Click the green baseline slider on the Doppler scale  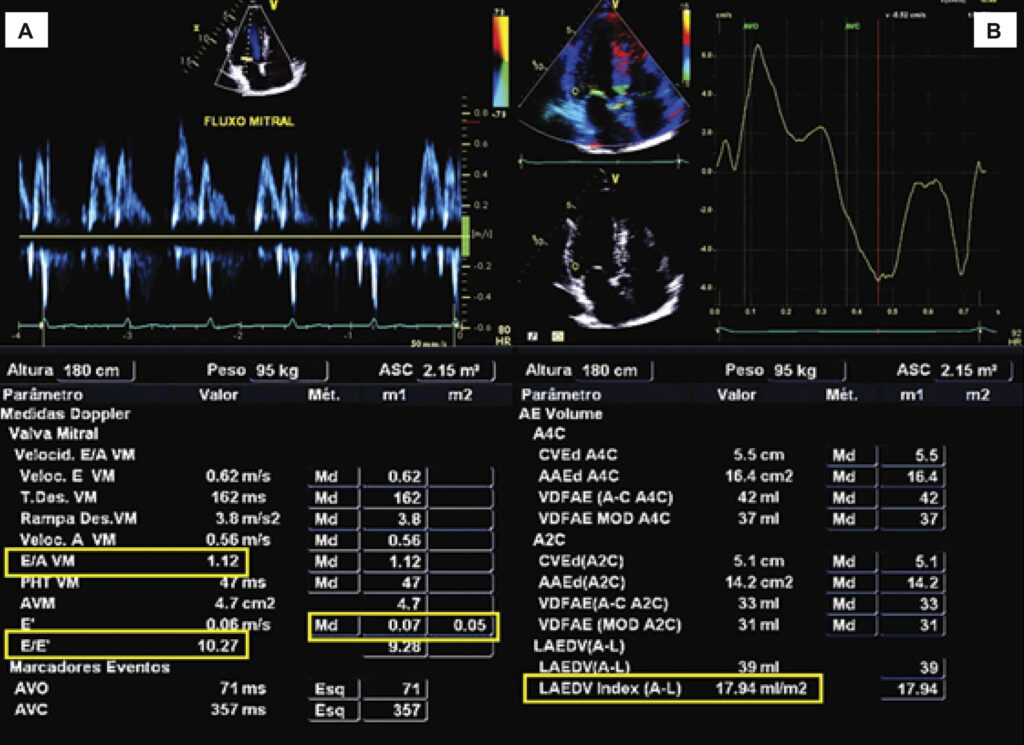(466, 235)
